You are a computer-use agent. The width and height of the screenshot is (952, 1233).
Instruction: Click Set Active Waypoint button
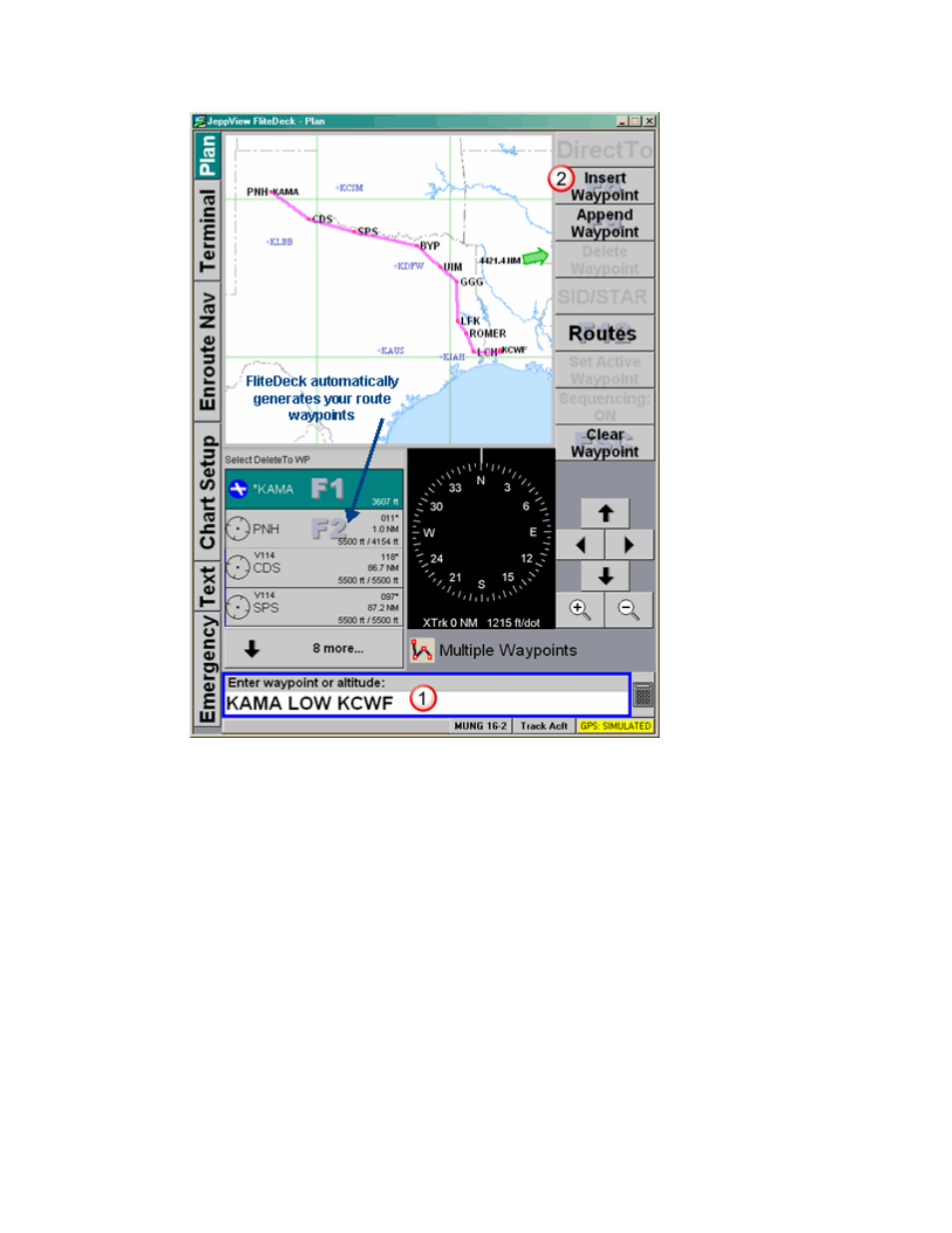click(605, 370)
